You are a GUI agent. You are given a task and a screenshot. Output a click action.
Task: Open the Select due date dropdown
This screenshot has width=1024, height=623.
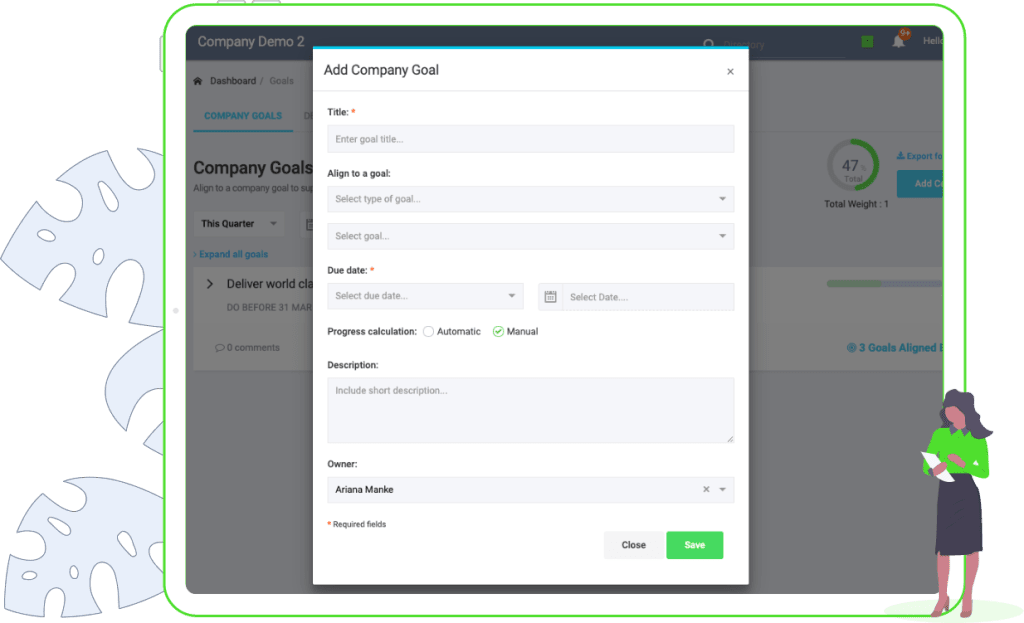(x=425, y=296)
